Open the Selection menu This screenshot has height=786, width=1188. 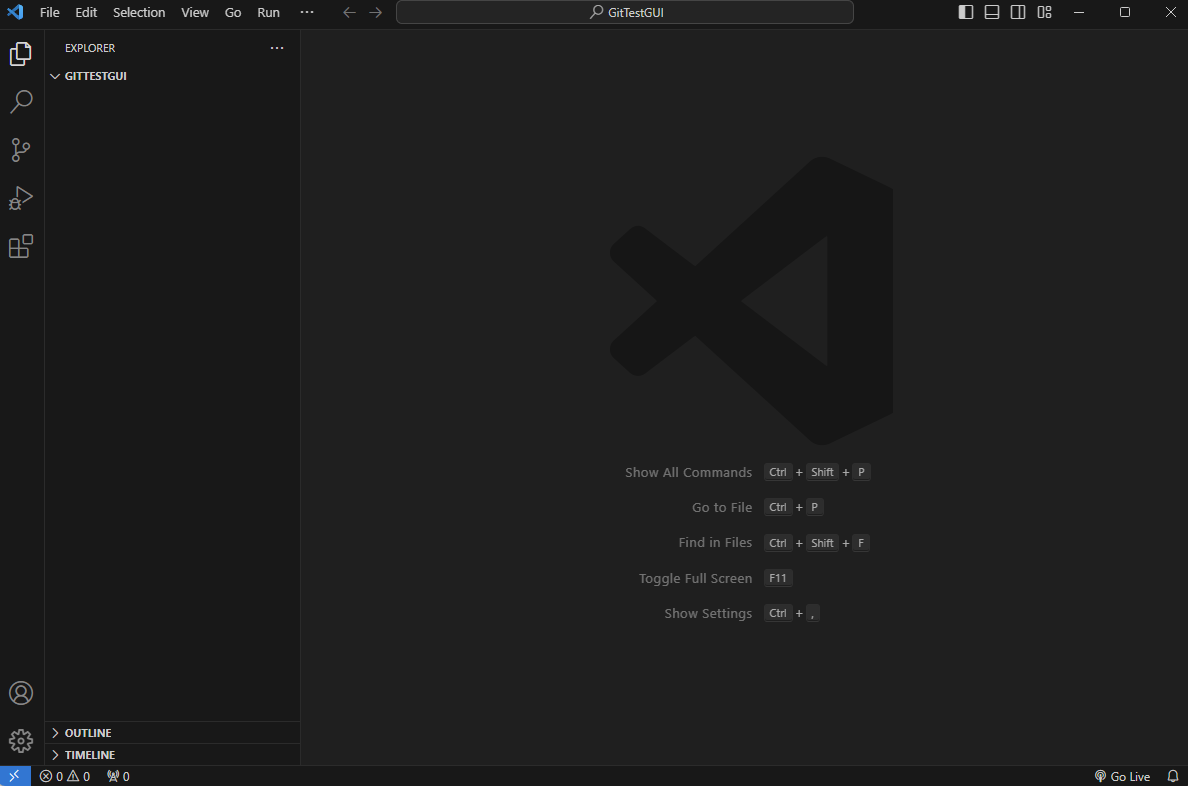[139, 12]
